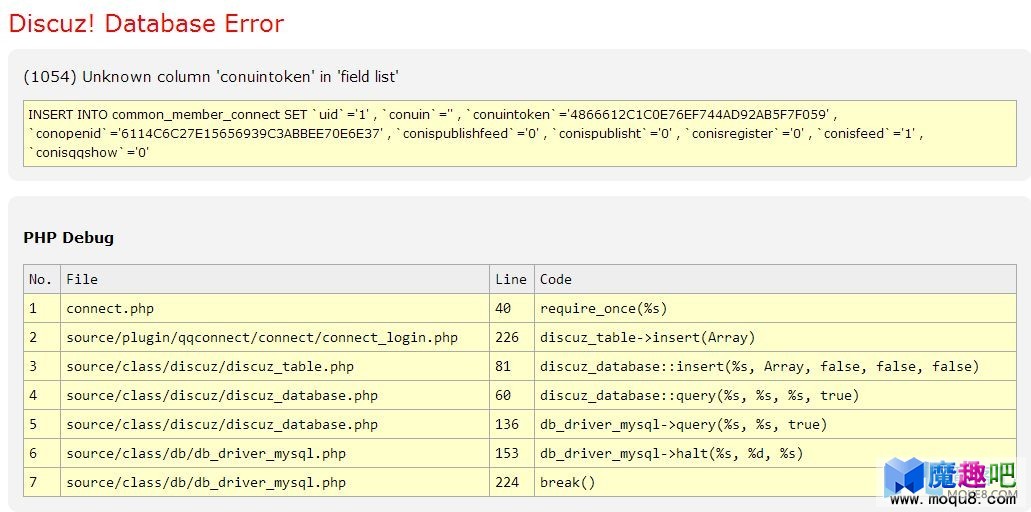Click the 'Unknown column conuintoken' error message

click(211, 77)
